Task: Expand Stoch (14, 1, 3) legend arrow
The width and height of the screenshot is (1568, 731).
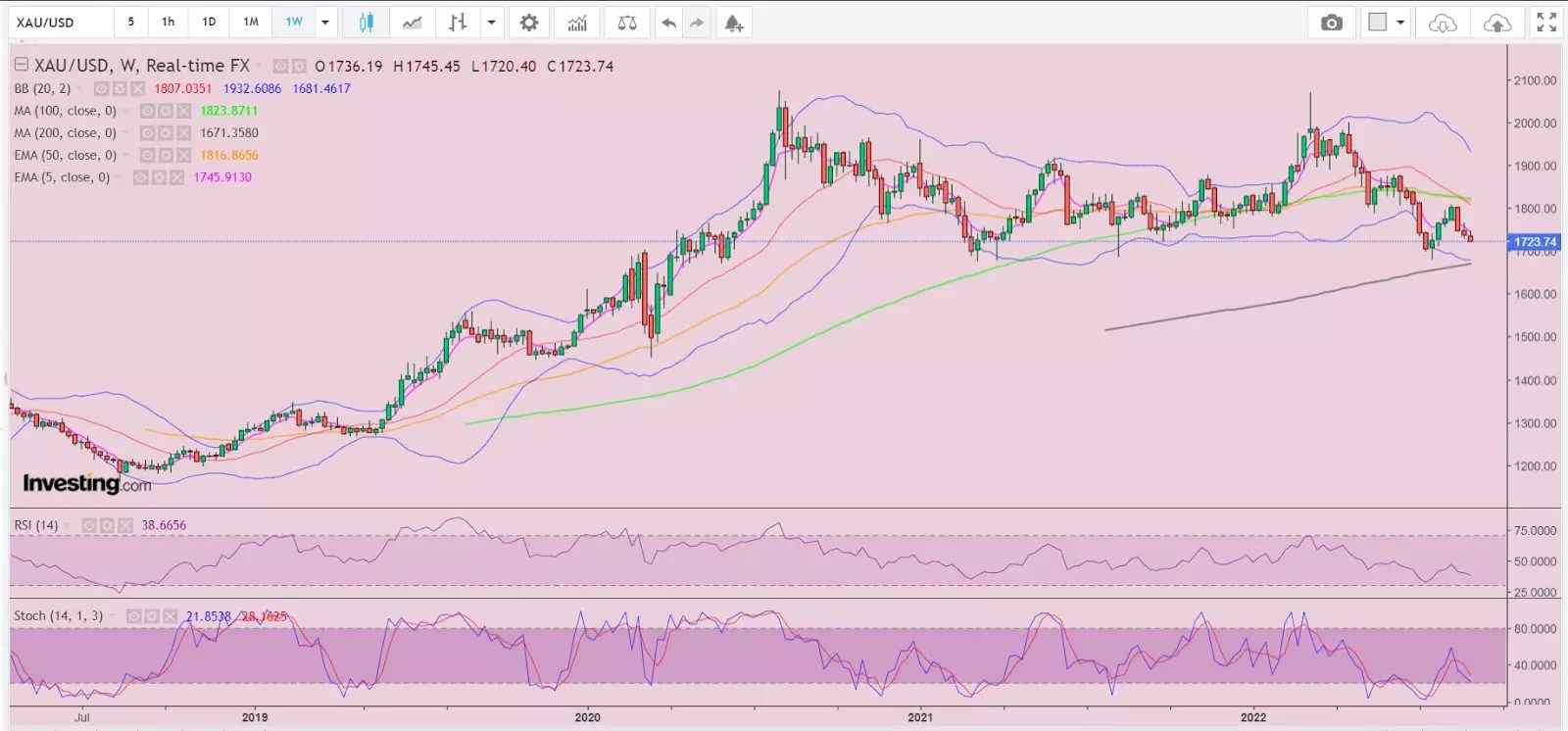Action: pyautogui.click(x=113, y=616)
